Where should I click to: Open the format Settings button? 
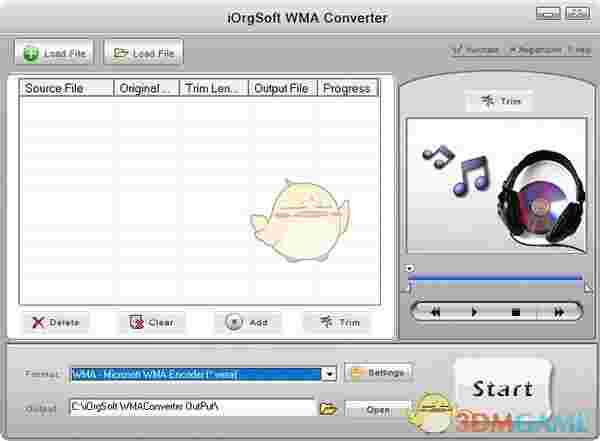pos(378,372)
